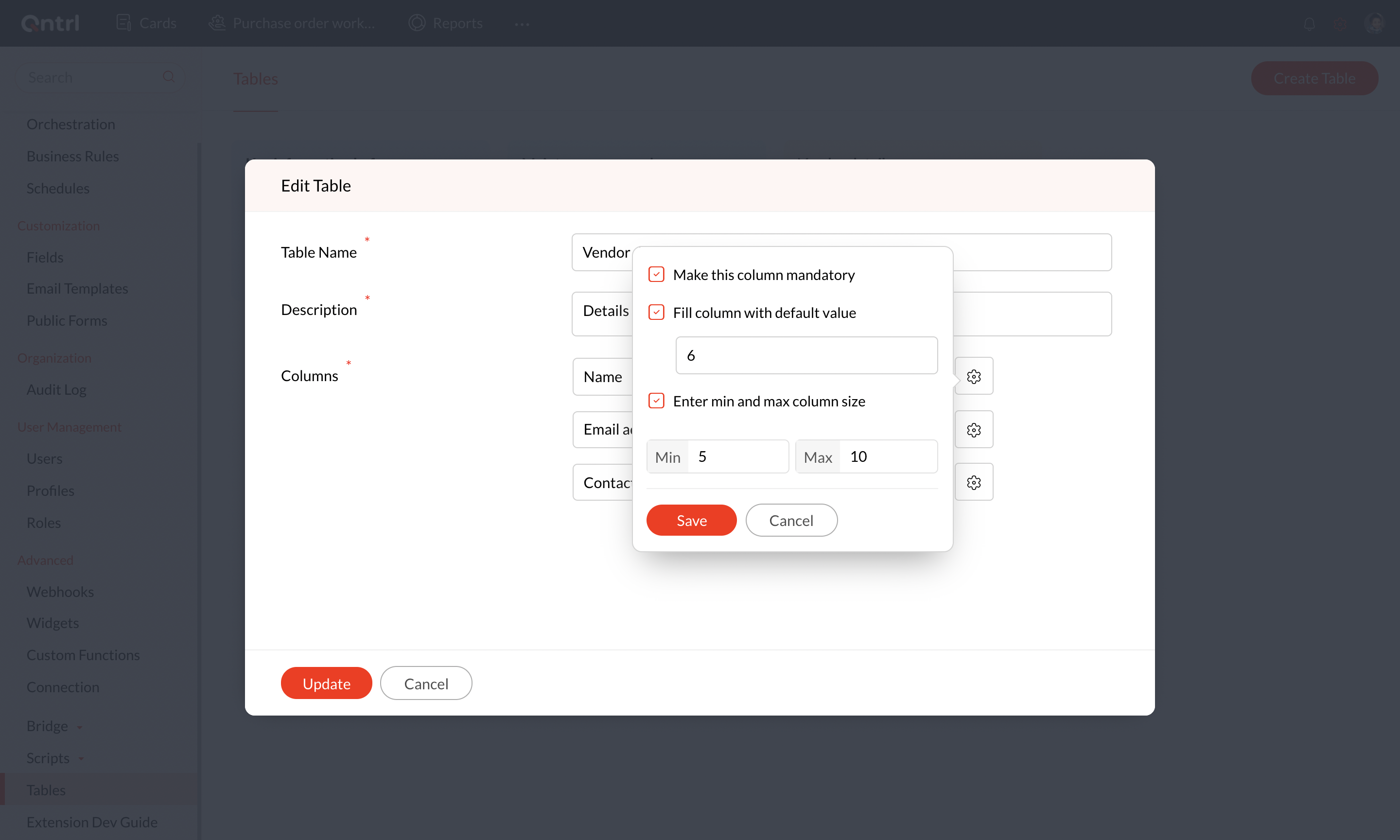Viewport: 1400px width, 840px height.
Task: Click the notification bell icon
Action: click(1309, 23)
